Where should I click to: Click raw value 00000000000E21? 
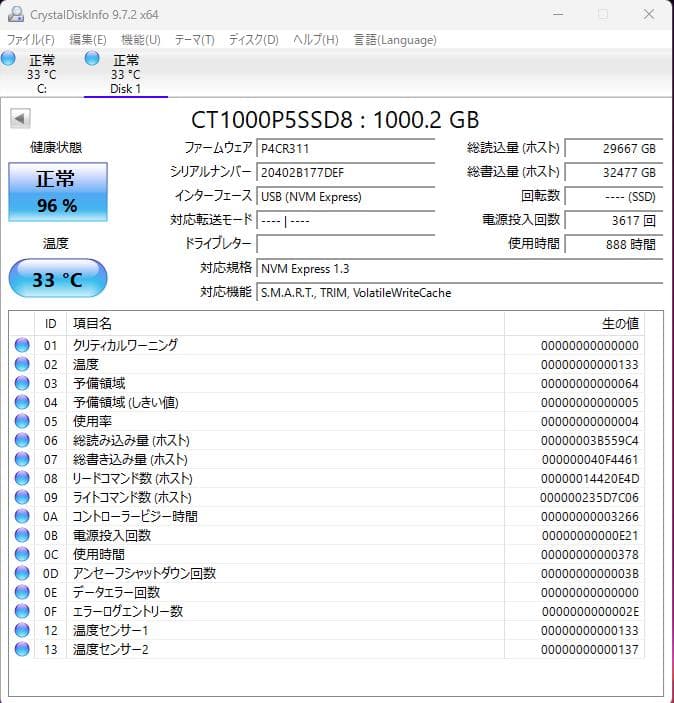(590, 536)
